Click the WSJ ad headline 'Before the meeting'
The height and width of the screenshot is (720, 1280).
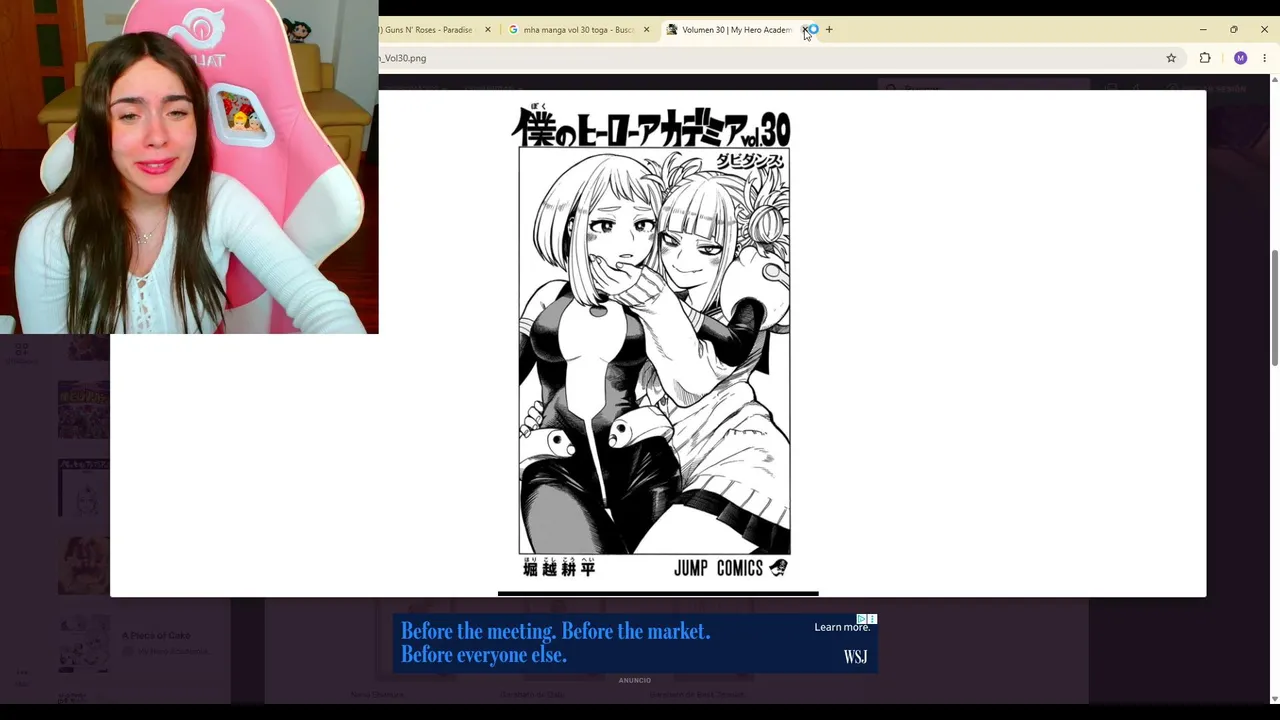coord(555,643)
